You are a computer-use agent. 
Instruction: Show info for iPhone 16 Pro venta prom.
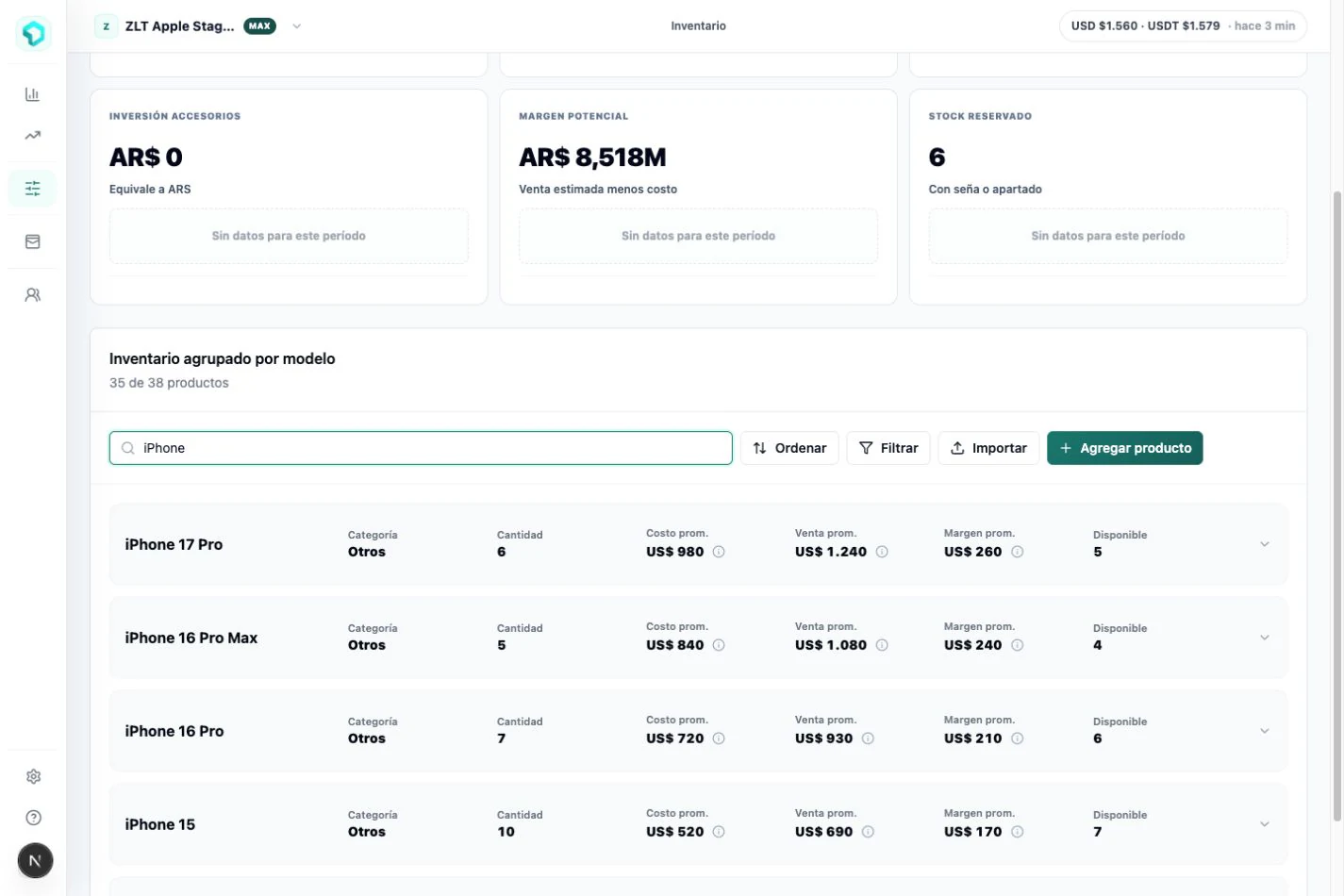(x=868, y=738)
